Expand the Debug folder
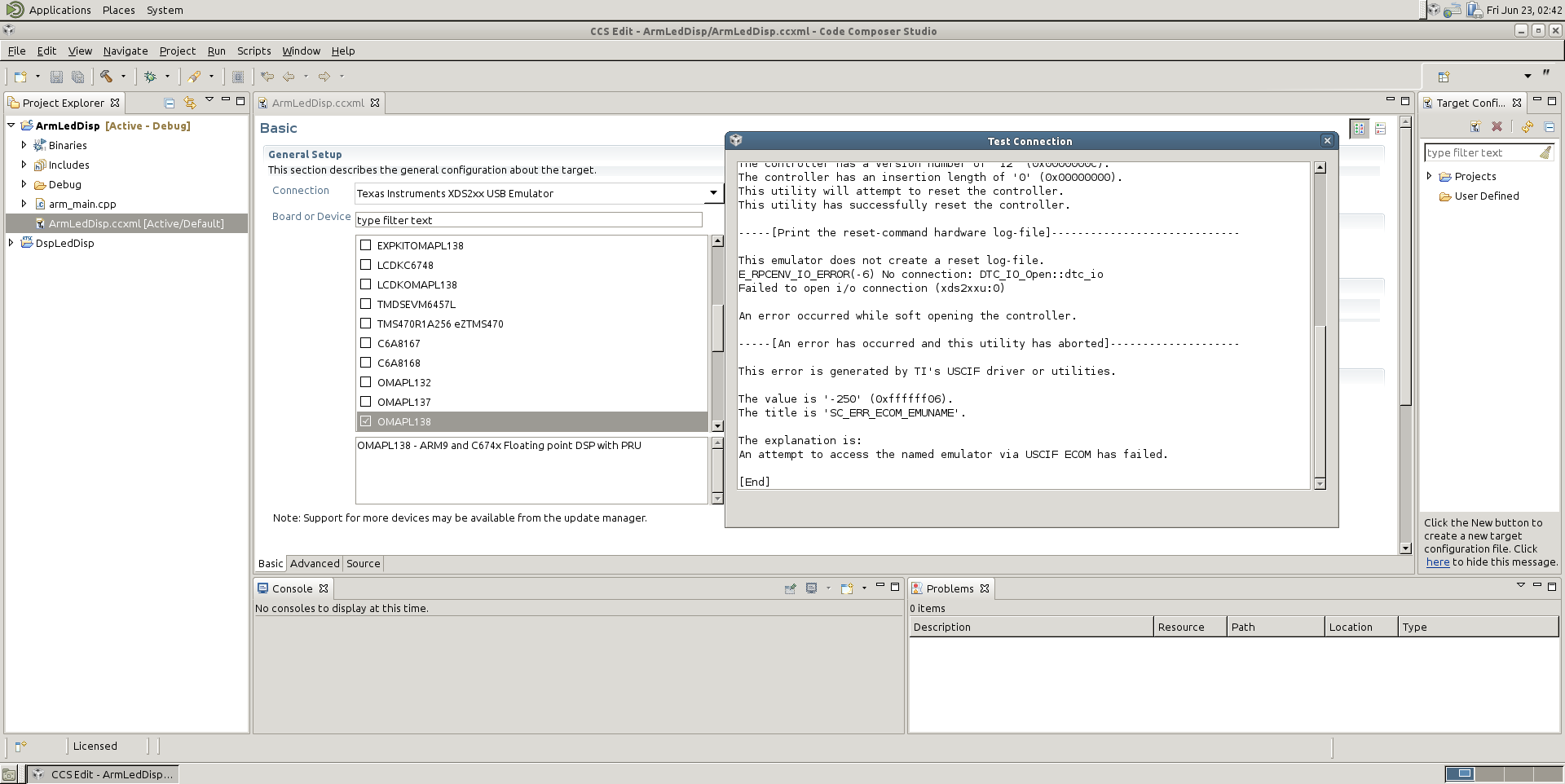The height and width of the screenshot is (784, 1565). (24, 183)
